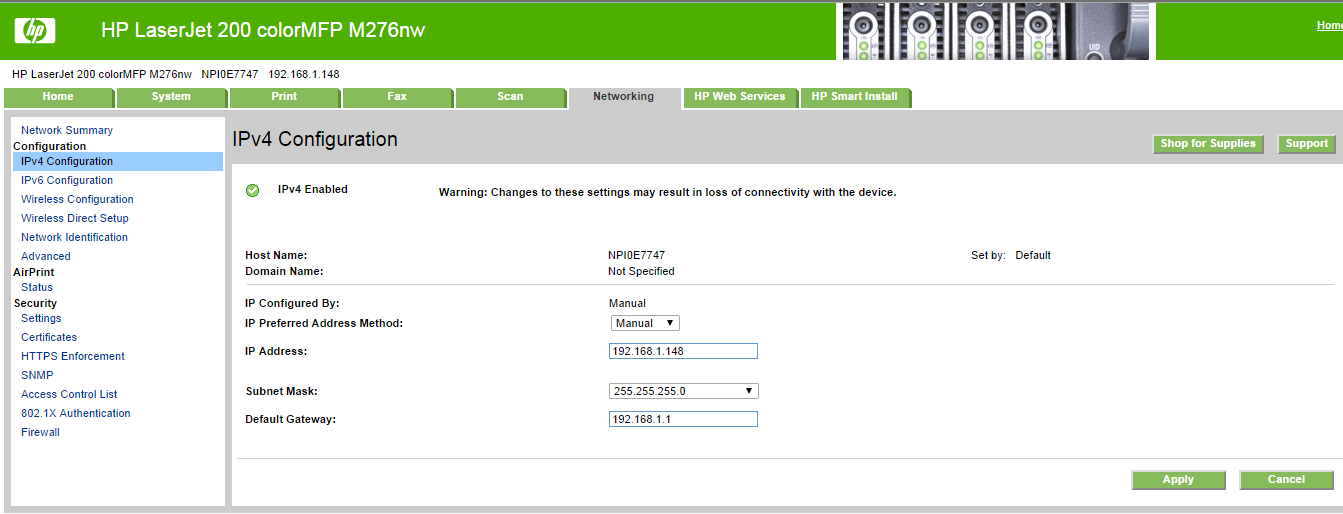Click Shop for Supplies button
The image size is (1343, 514).
tap(1208, 144)
